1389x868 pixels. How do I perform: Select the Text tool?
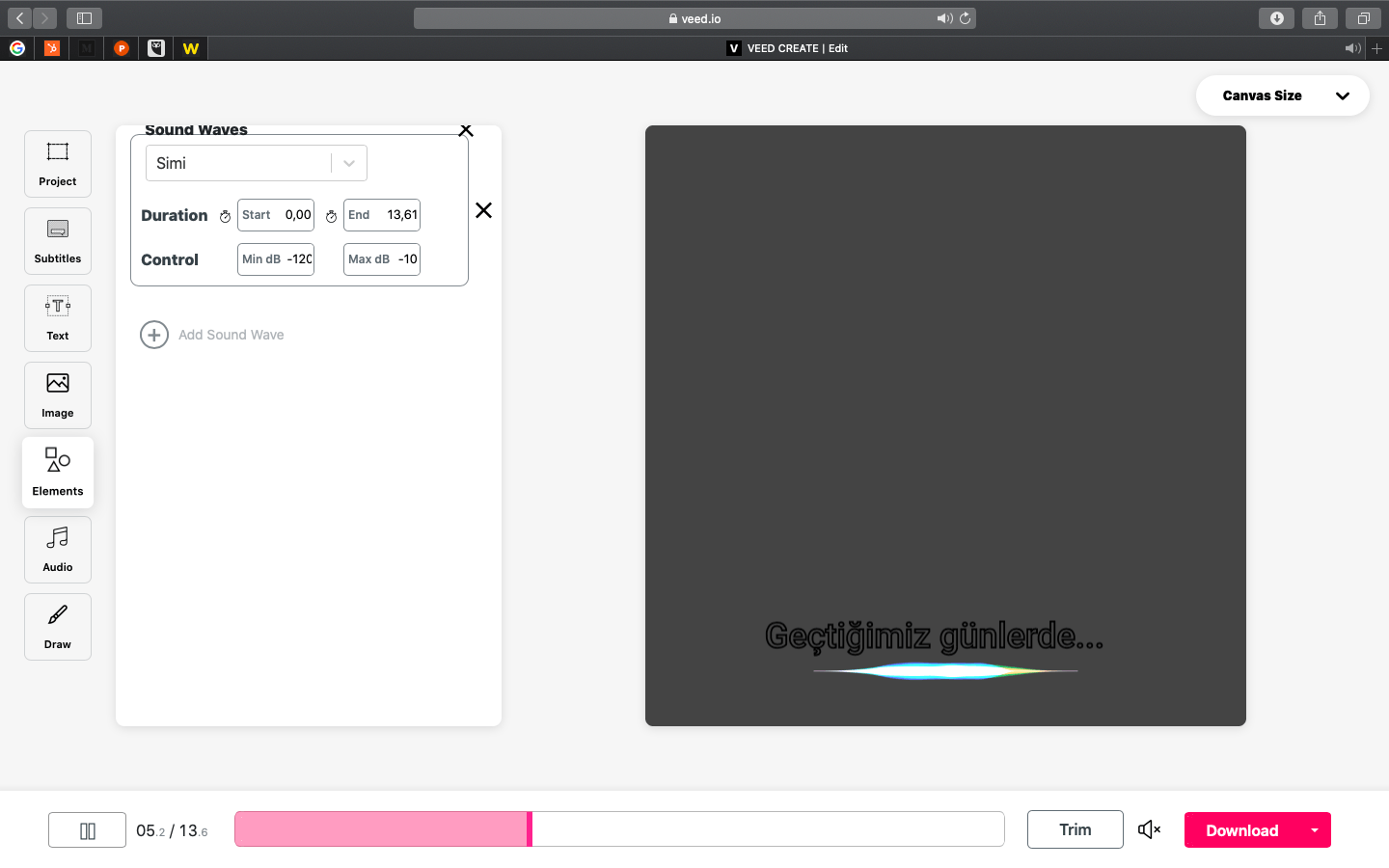(x=58, y=318)
